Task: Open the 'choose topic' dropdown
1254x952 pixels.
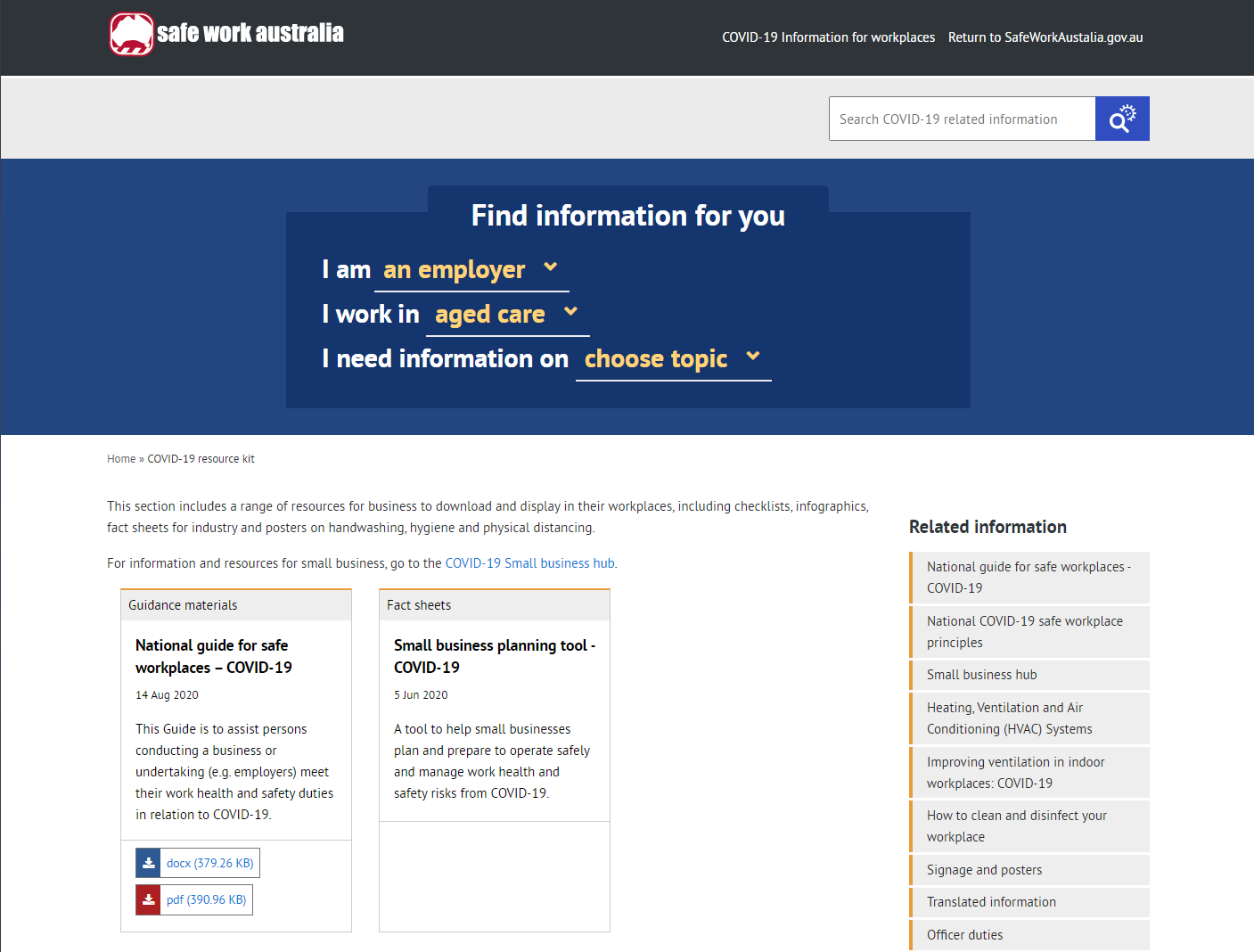Action: point(672,358)
